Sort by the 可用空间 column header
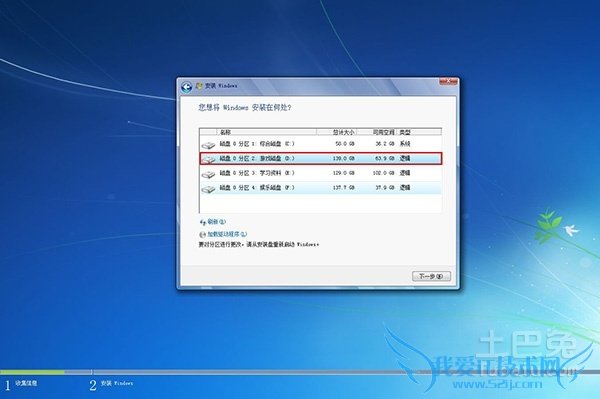 (377, 132)
